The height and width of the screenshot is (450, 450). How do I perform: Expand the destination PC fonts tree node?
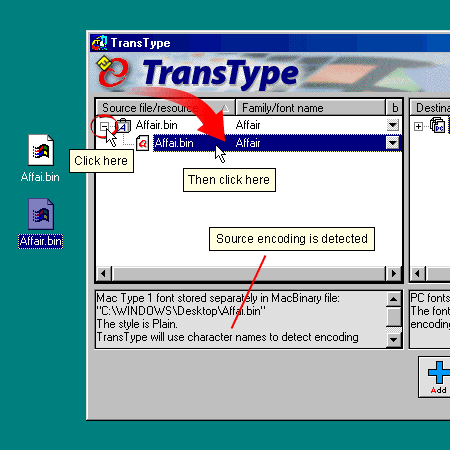(x=418, y=126)
